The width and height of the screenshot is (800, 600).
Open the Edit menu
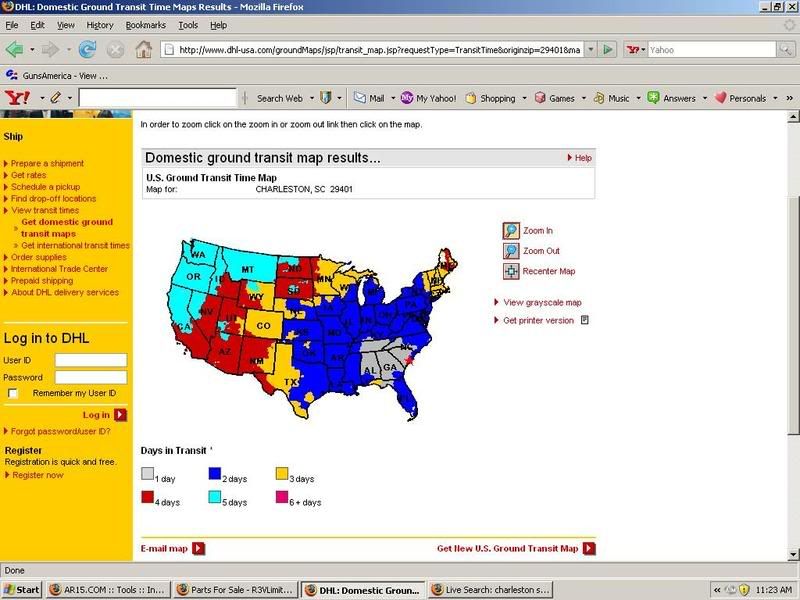click(37, 25)
